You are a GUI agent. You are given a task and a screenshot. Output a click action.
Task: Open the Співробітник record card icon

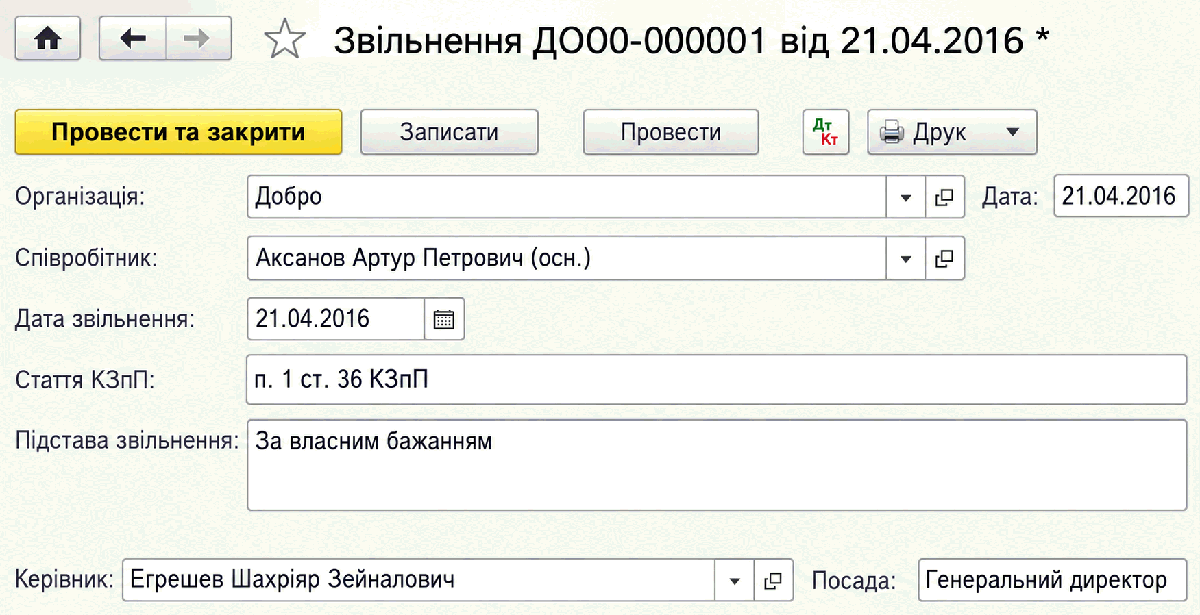click(x=945, y=259)
